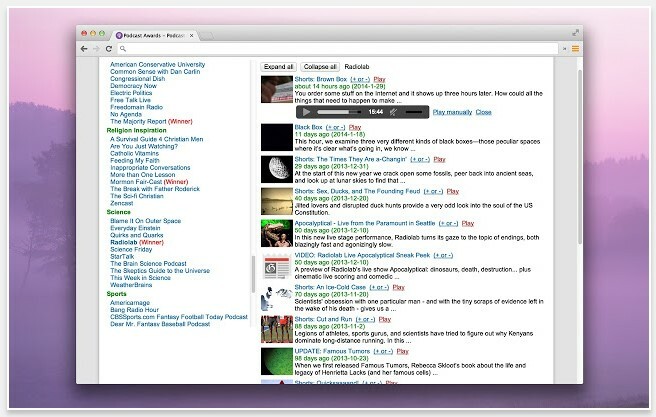This screenshot has height=417, width=656.
Task: Click the runners thumbnail for Cut and Run
Action: click(x=277, y=330)
